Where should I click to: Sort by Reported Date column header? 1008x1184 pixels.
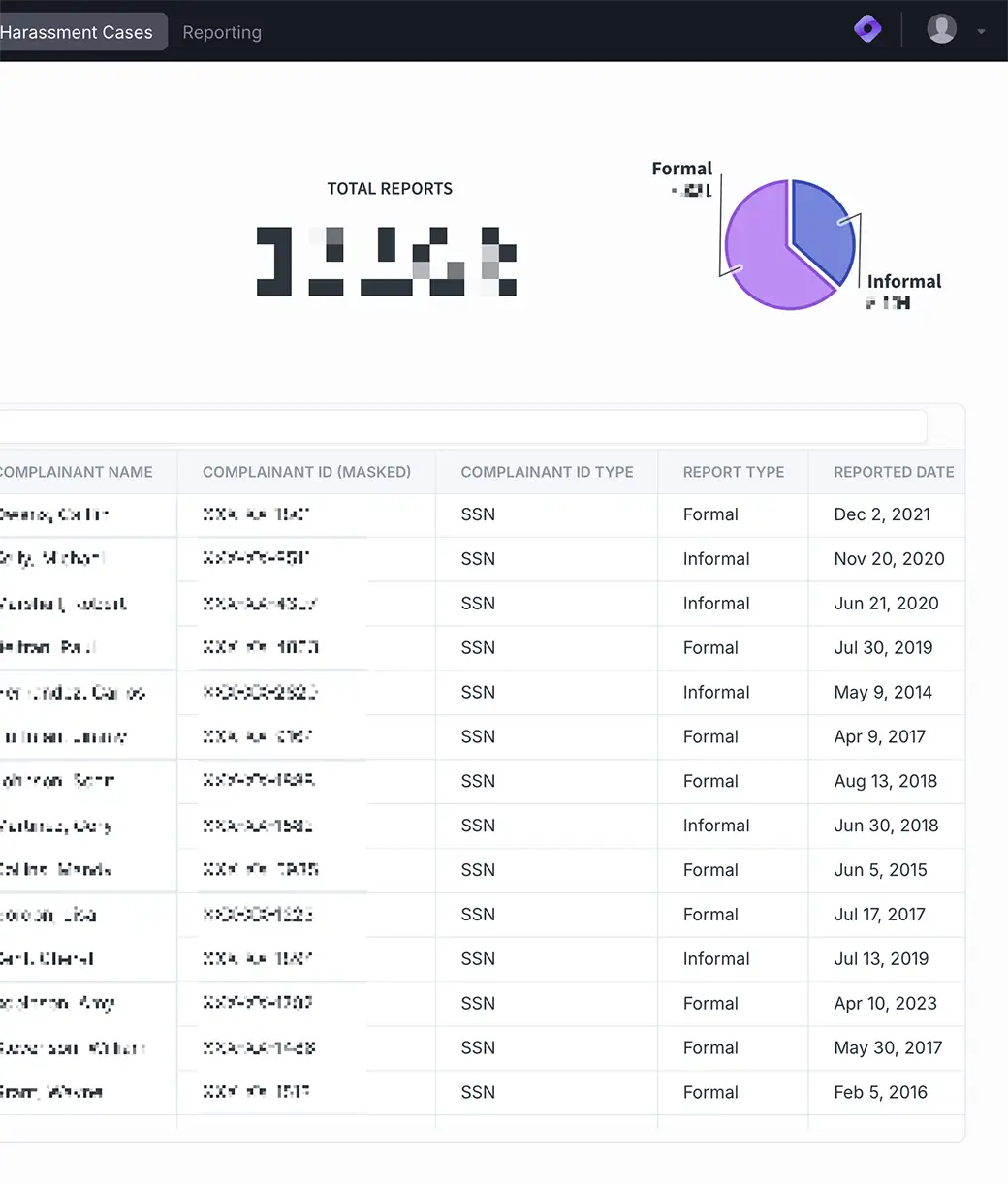[x=893, y=472]
